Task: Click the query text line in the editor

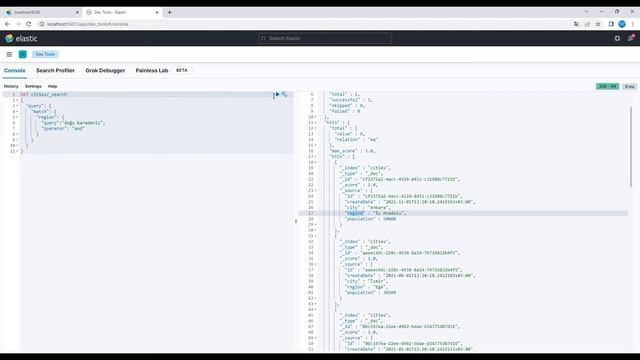Action: point(73,123)
